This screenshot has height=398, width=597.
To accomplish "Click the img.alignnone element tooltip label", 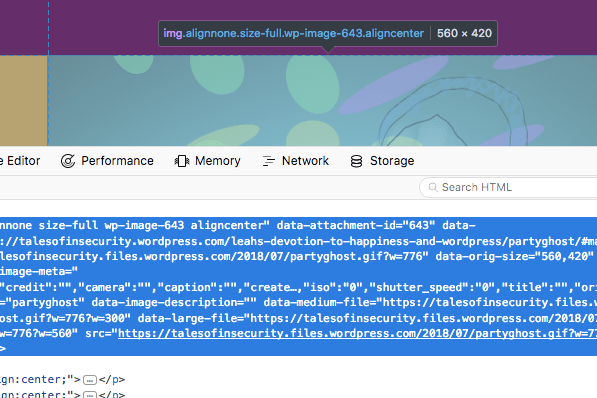I will pos(294,34).
